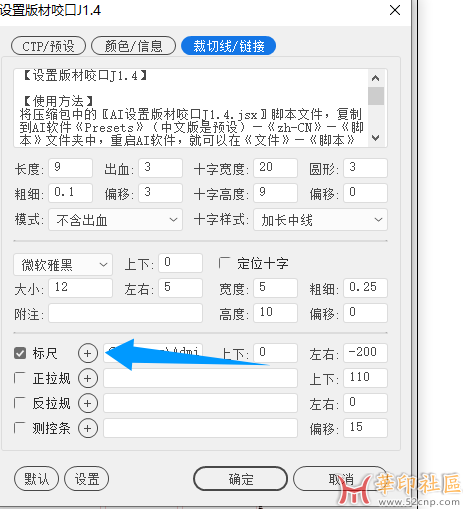Click the 粗细 field showing 0.25
Screen dimensions: 464x509
(366, 288)
